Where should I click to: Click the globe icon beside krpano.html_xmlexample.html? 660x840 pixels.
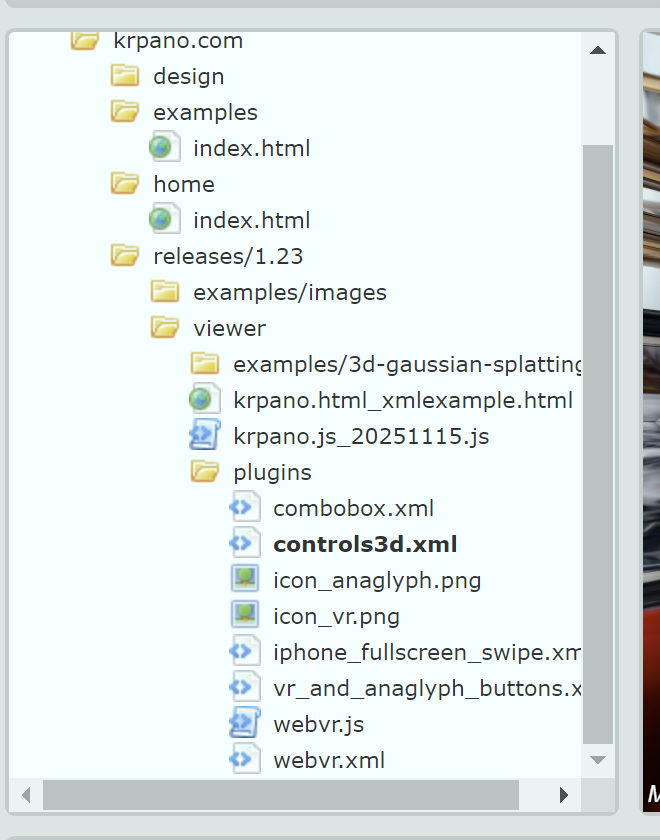tap(205, 400)
